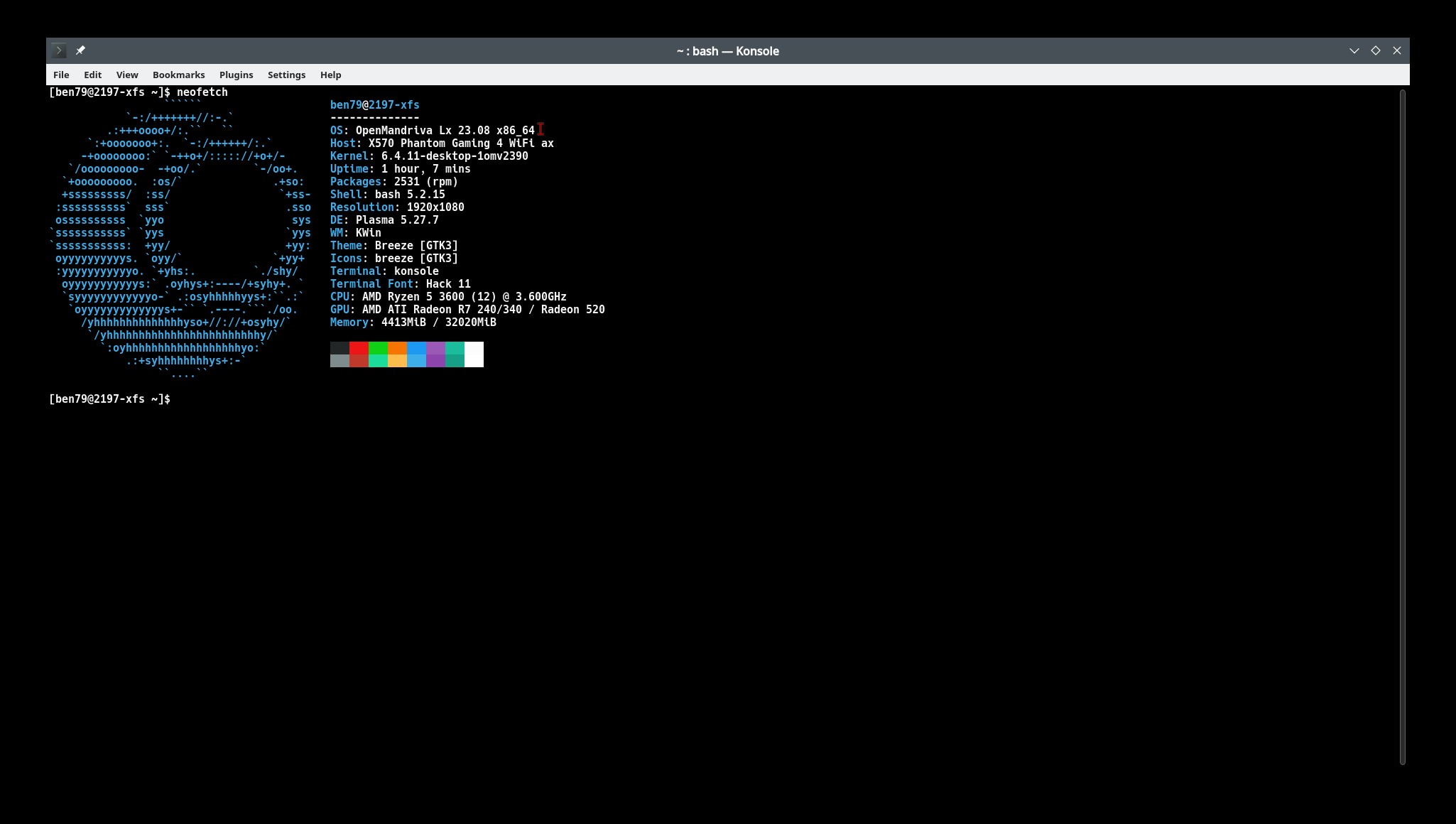Click the orange color block
The width and height of the screenshot is (1456, 824).
point(397,348)
